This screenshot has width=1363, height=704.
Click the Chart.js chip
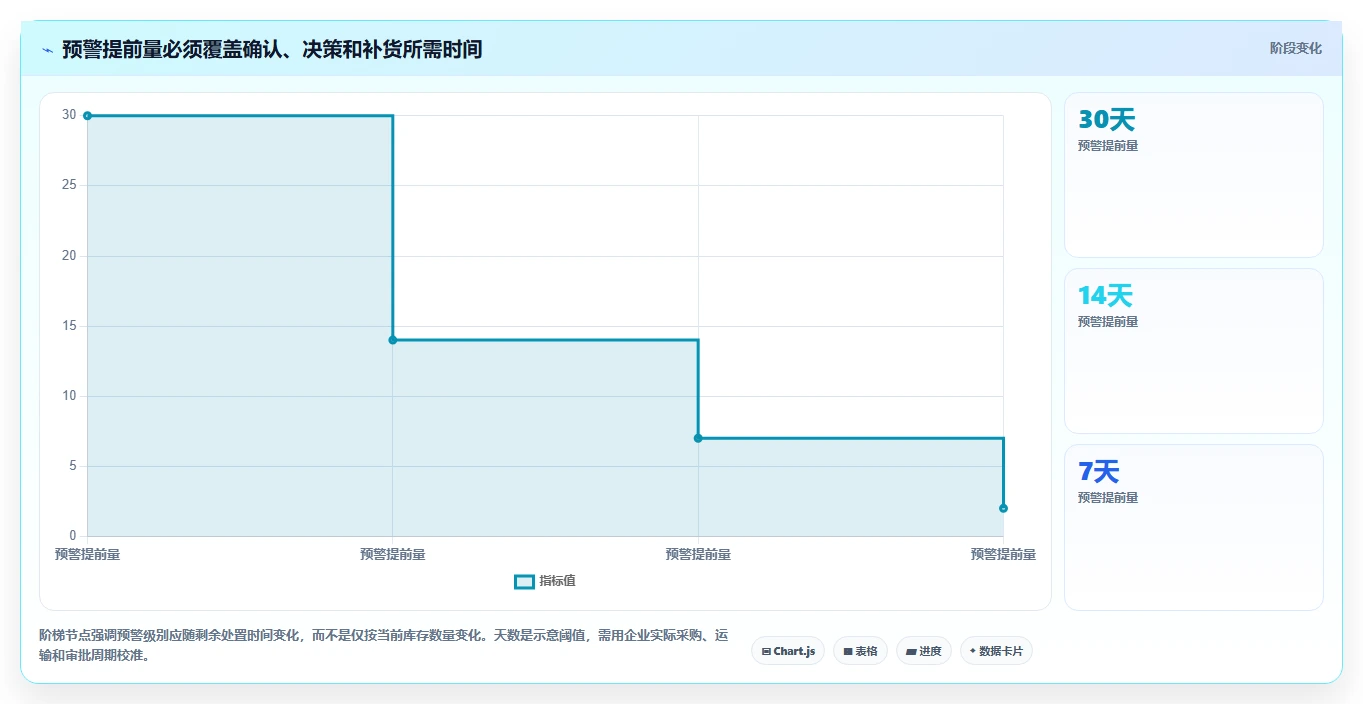click(x=788, y=651)
